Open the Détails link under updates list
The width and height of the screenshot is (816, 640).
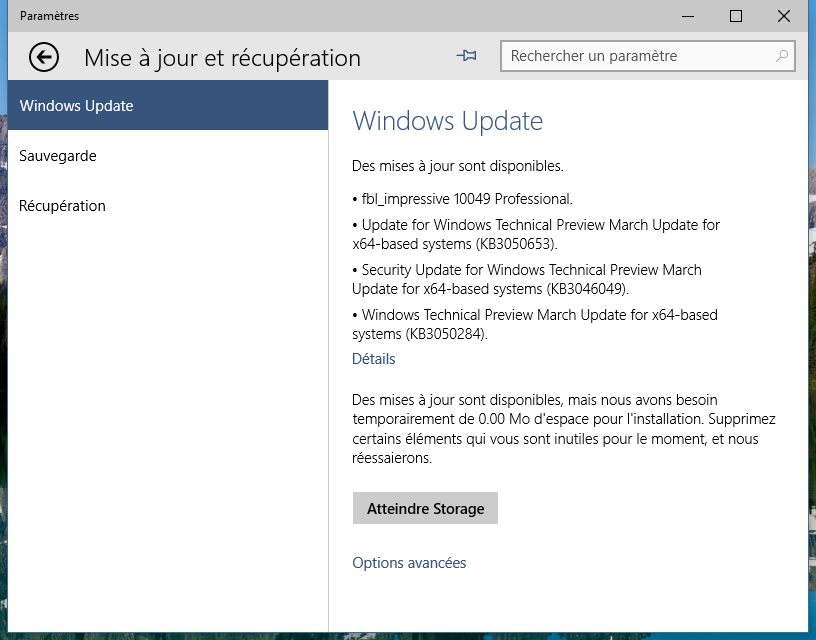[374, 359]
